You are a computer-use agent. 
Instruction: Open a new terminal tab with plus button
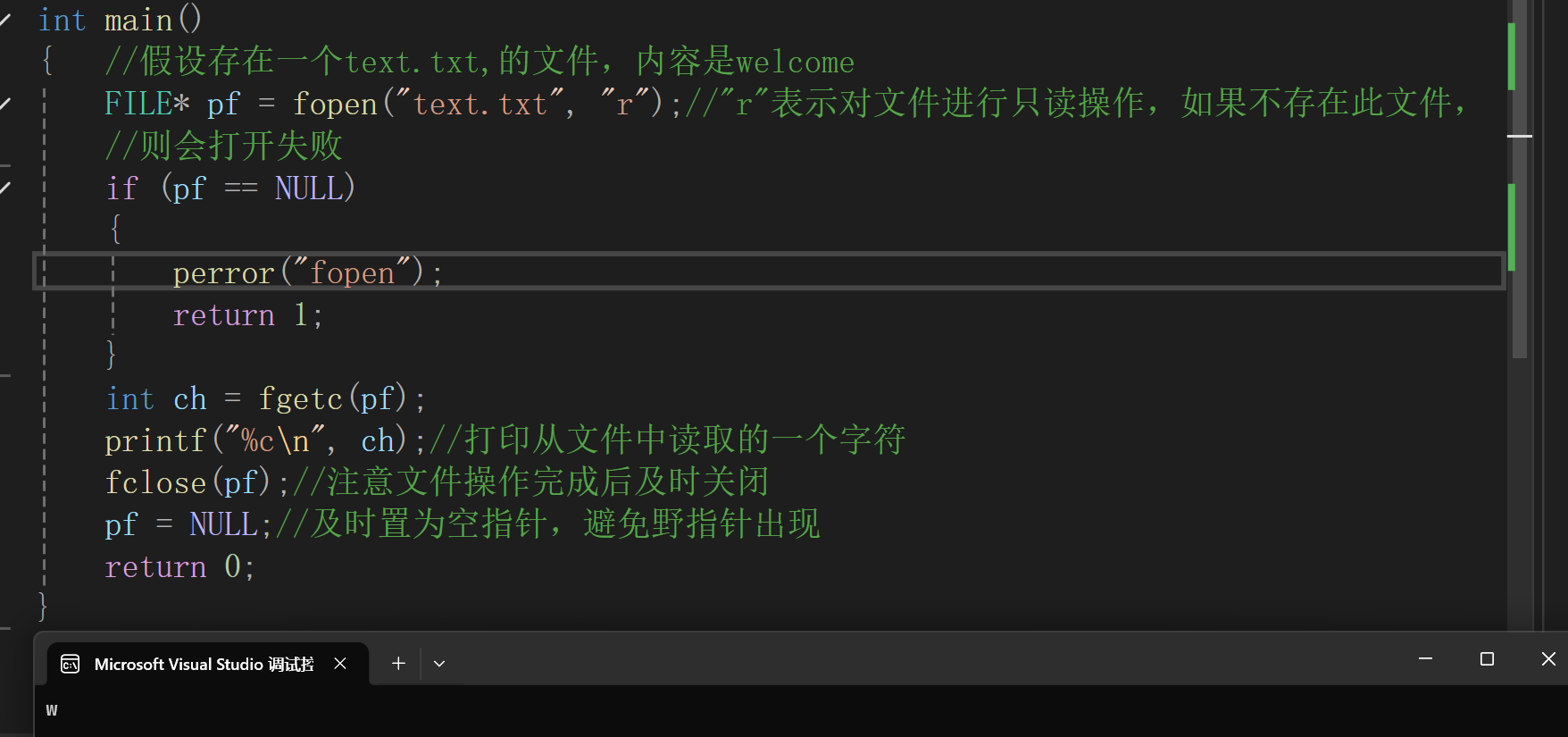pyautogui.click(x=398, y=663)
